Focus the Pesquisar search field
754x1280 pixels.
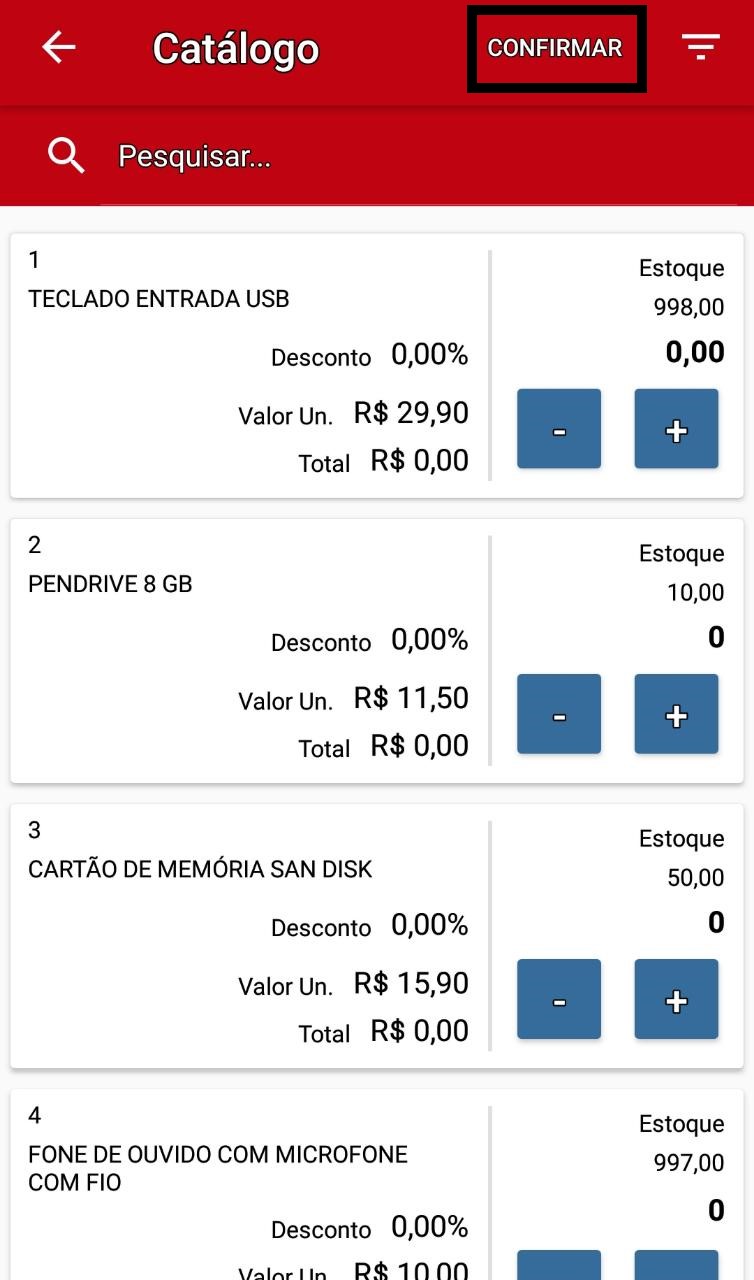point(400,157)
